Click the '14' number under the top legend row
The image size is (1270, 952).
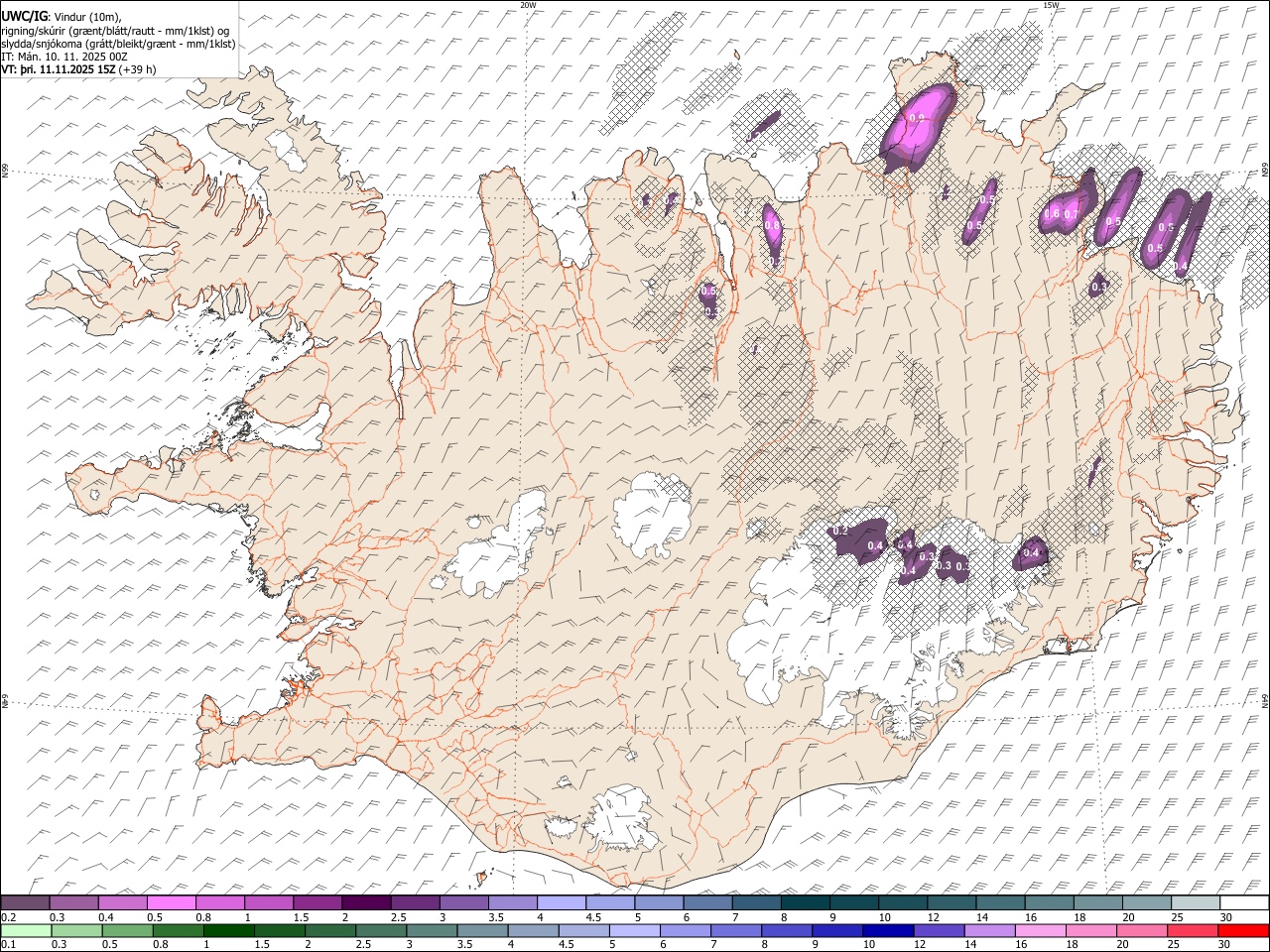pos(981,917)
